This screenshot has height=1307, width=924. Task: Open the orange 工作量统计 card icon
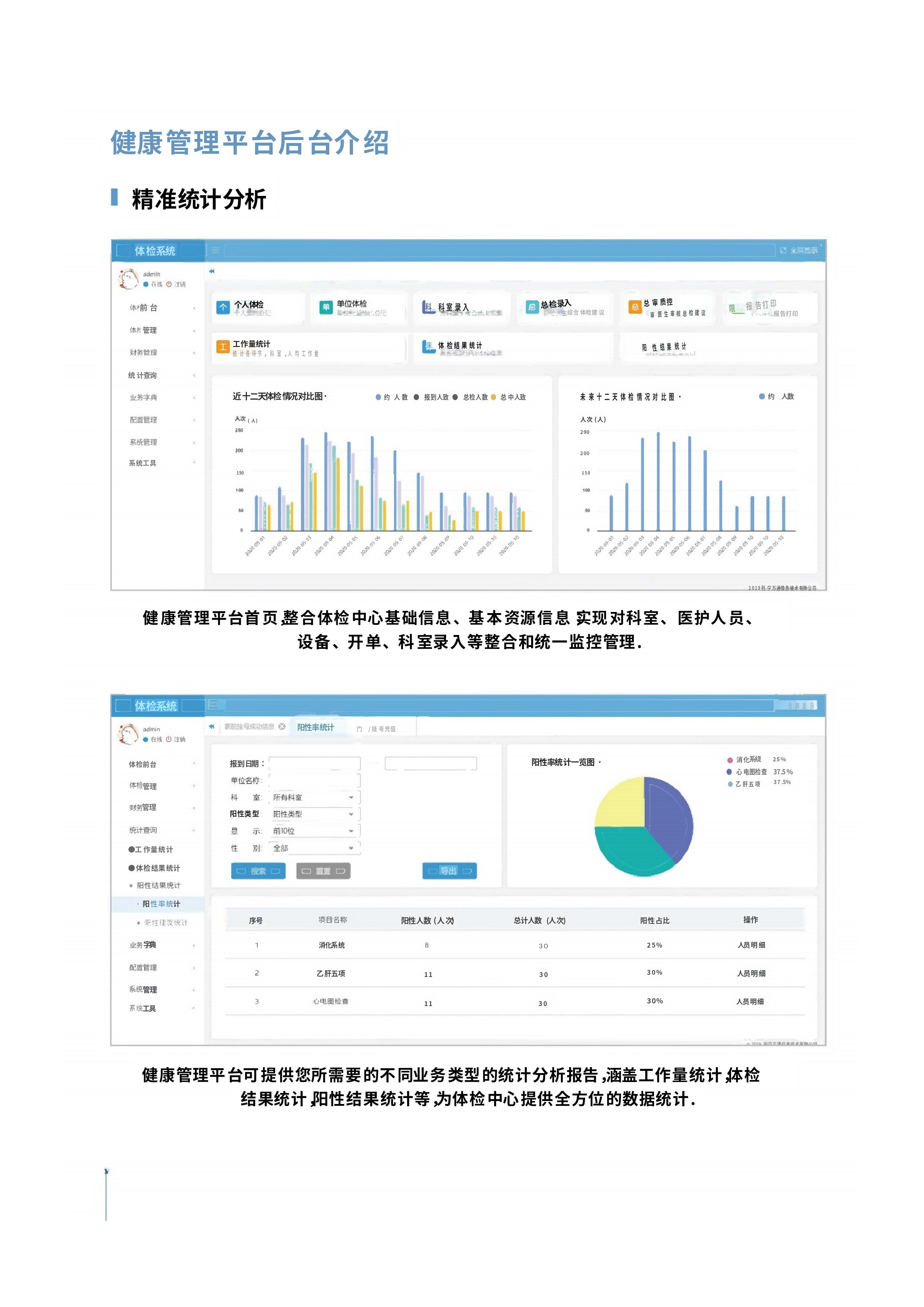click(x=223, y=347)
